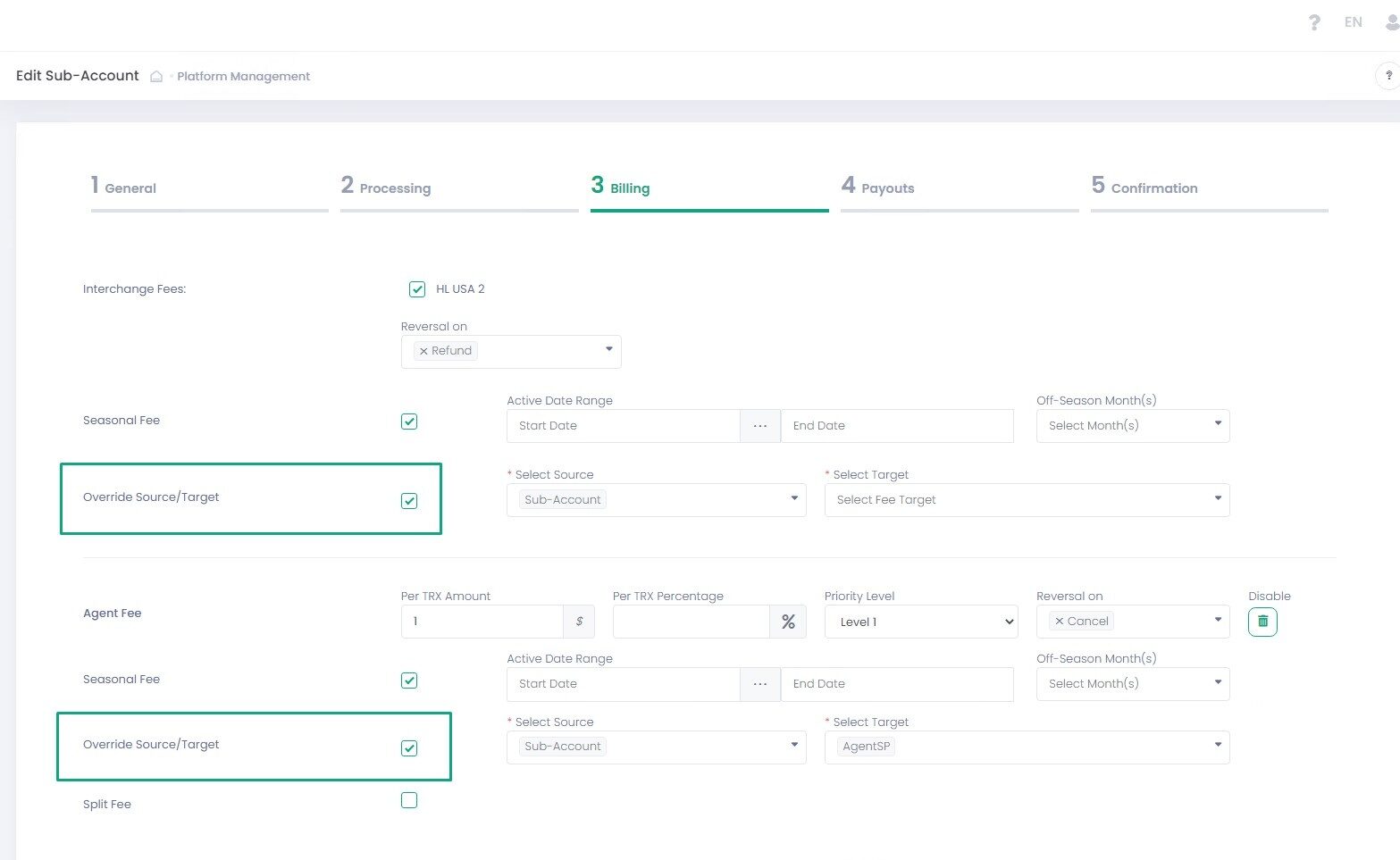Click the home icon in breadcrumb
The width and height of the screenshot is (1400, 860).
[x=156, y=77]
